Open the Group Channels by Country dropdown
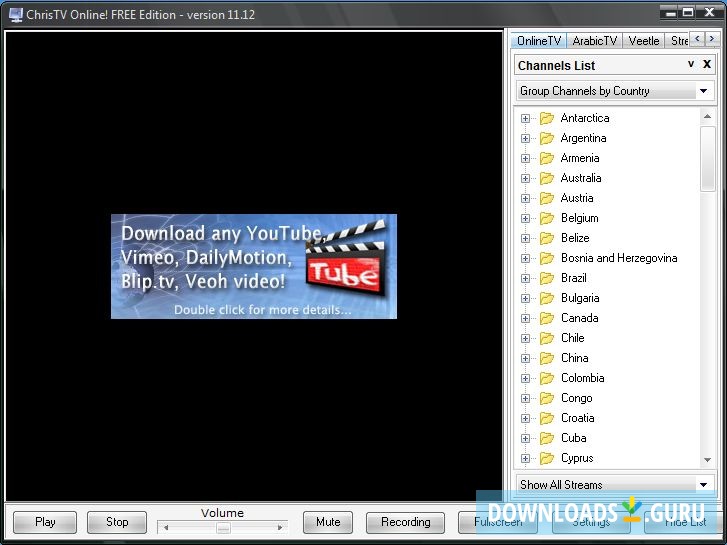 coord(614,90)
